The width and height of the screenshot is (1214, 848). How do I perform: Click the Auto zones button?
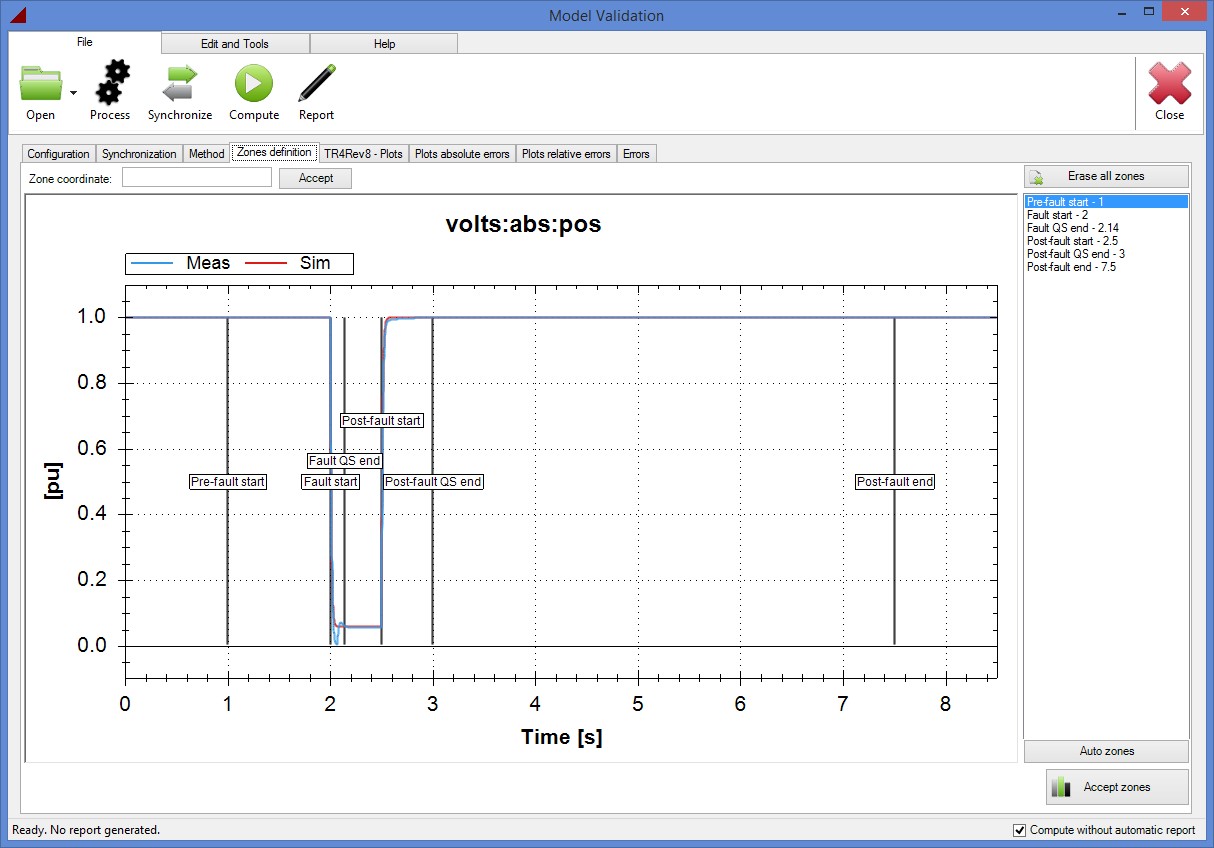1106,751
